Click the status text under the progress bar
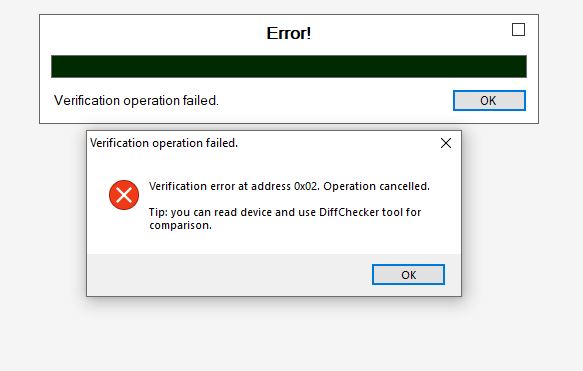Screen dimensions: 583x371 (x=136, y=100)
